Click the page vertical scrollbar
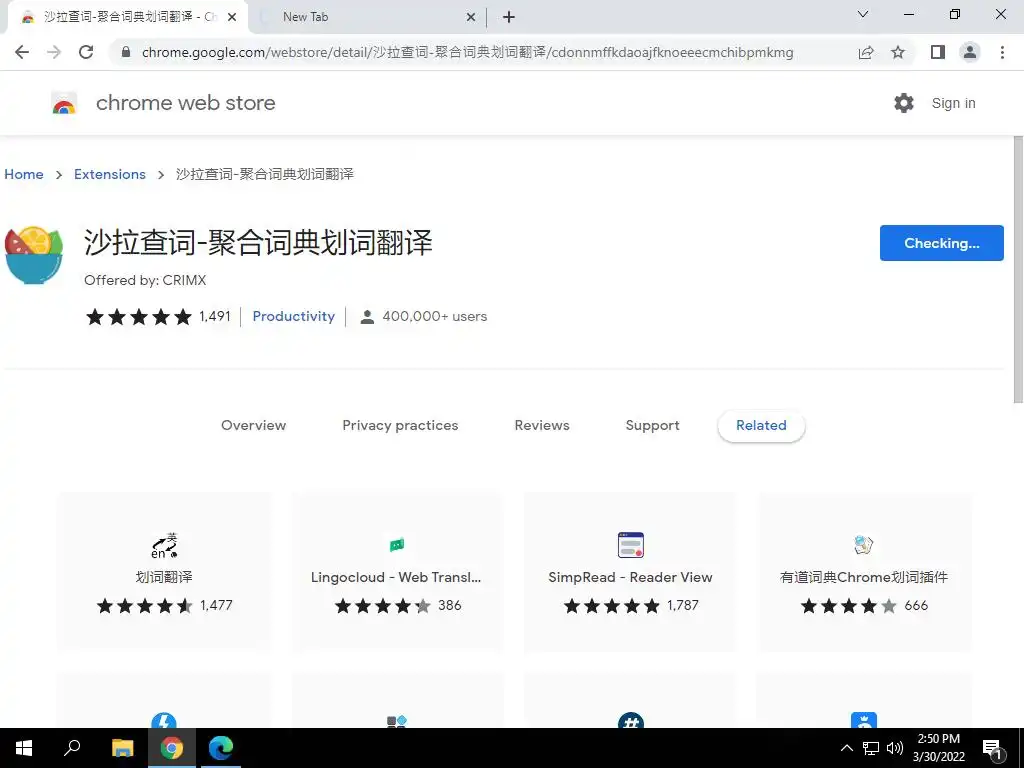 pyautogui.click(x=1017, y=270)
